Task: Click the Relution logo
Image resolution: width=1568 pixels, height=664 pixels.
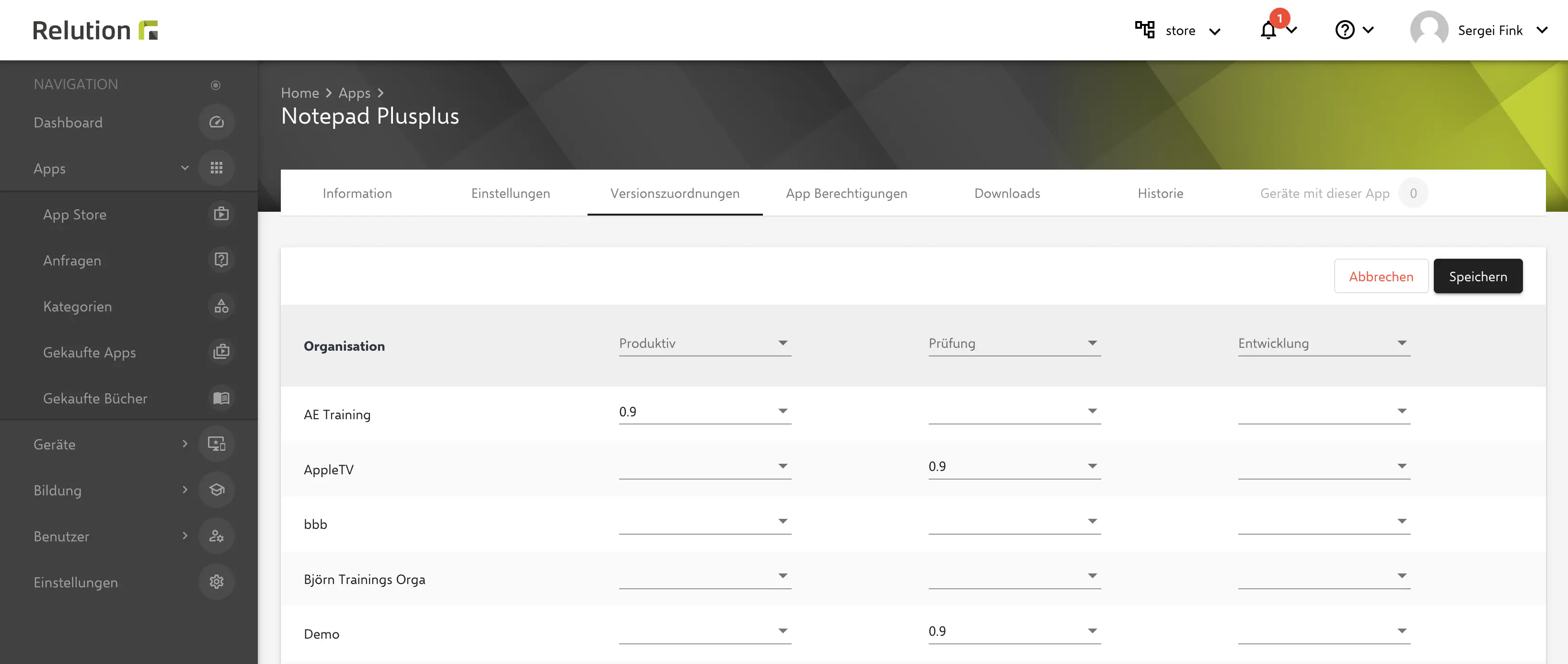Action: tap(95, 30)
